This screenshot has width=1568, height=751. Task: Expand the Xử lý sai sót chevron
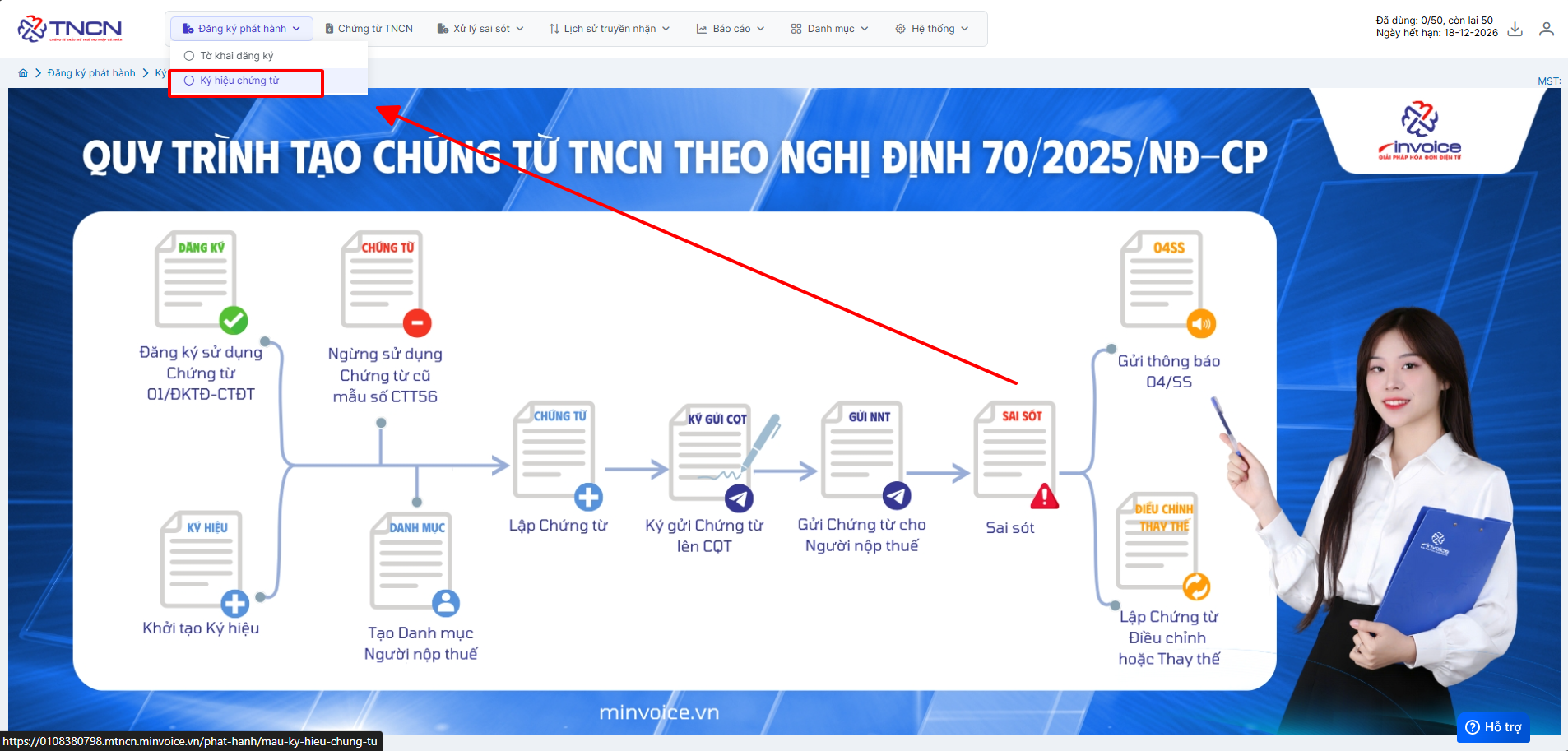coord(520,29)
